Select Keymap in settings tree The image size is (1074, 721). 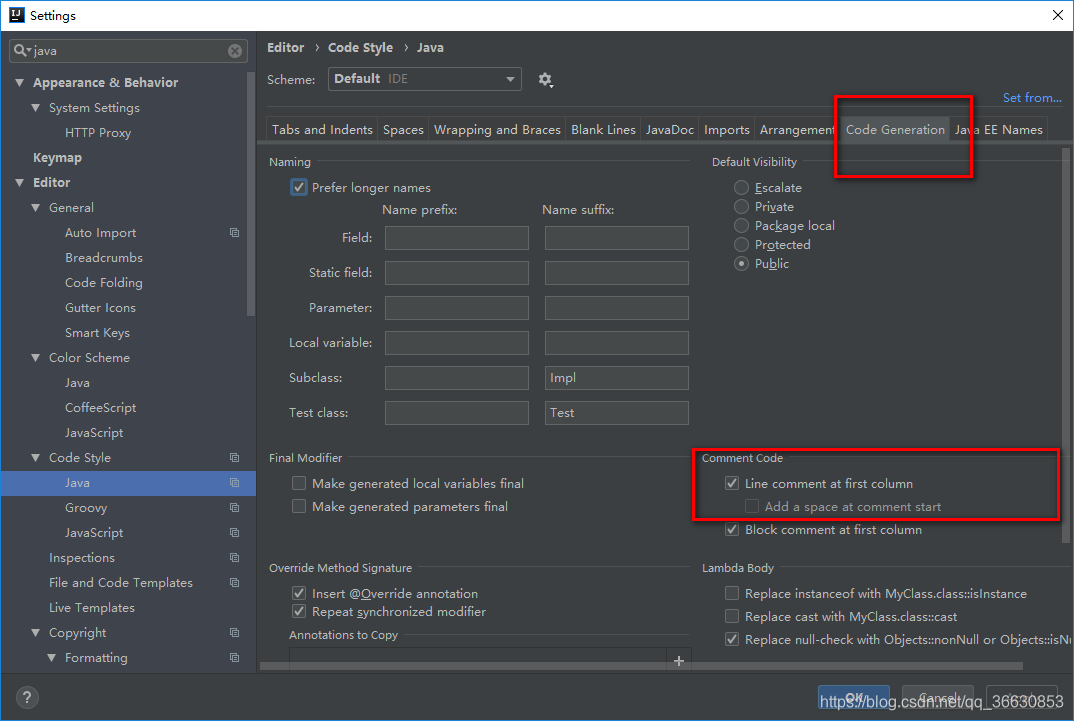tap(58, 157)
